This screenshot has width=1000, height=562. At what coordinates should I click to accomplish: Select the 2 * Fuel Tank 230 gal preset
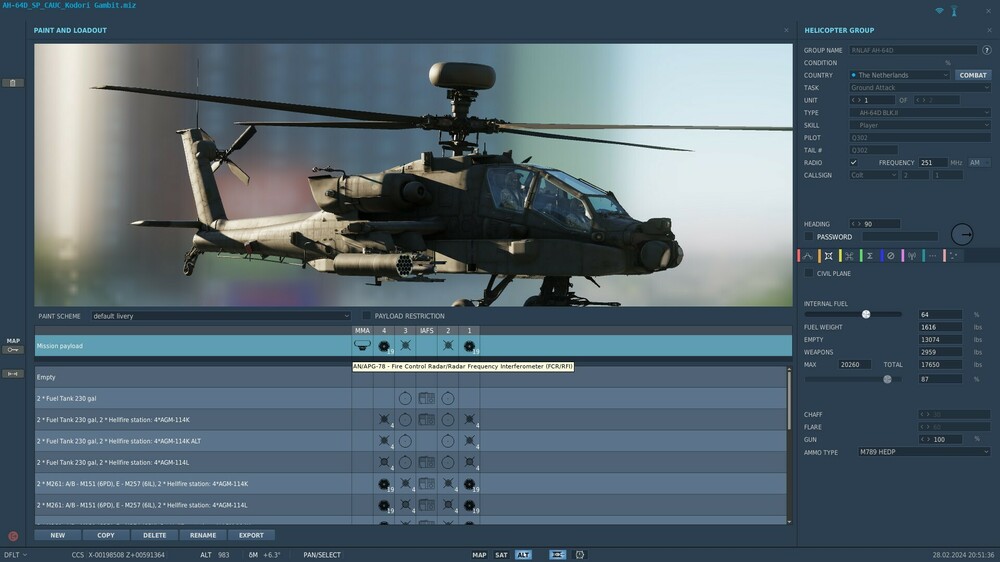(x=411, y=398)
